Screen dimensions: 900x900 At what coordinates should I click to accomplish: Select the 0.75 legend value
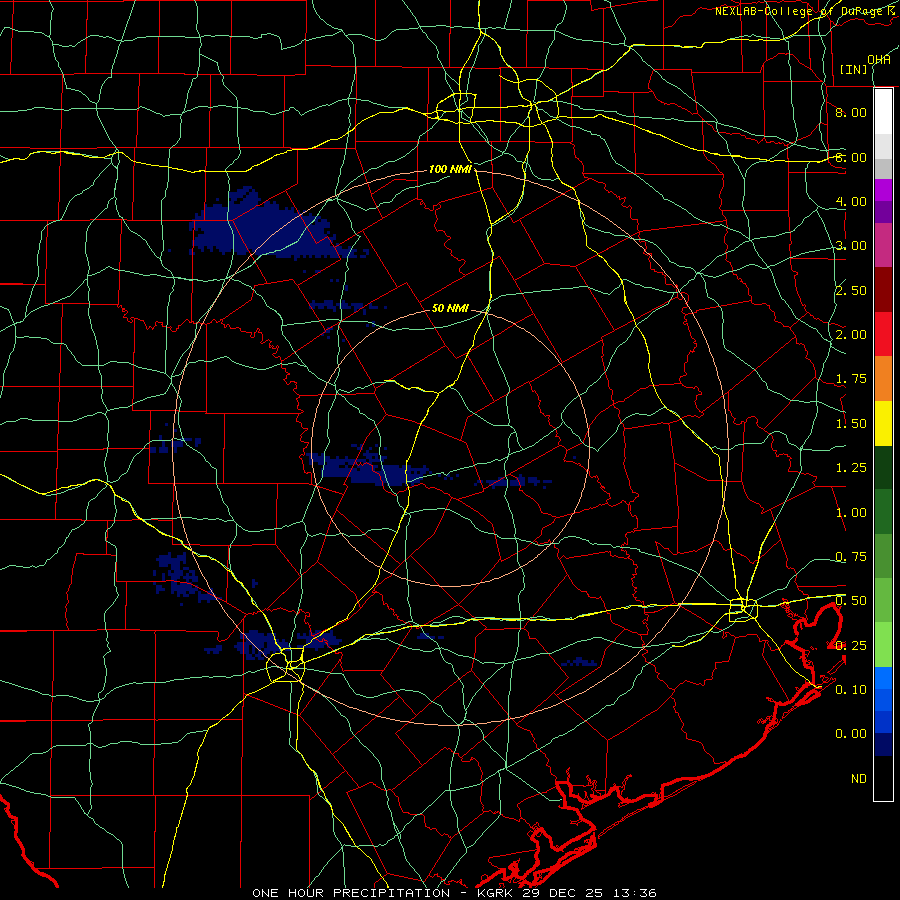click(x=851, y=557)
